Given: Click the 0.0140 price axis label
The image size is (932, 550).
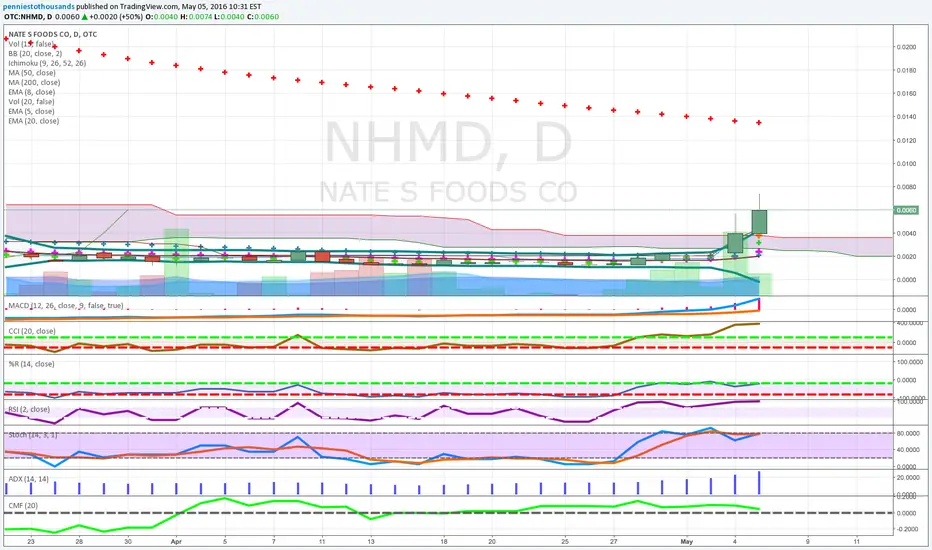Looking at the screenshot, I should (906, 117).
